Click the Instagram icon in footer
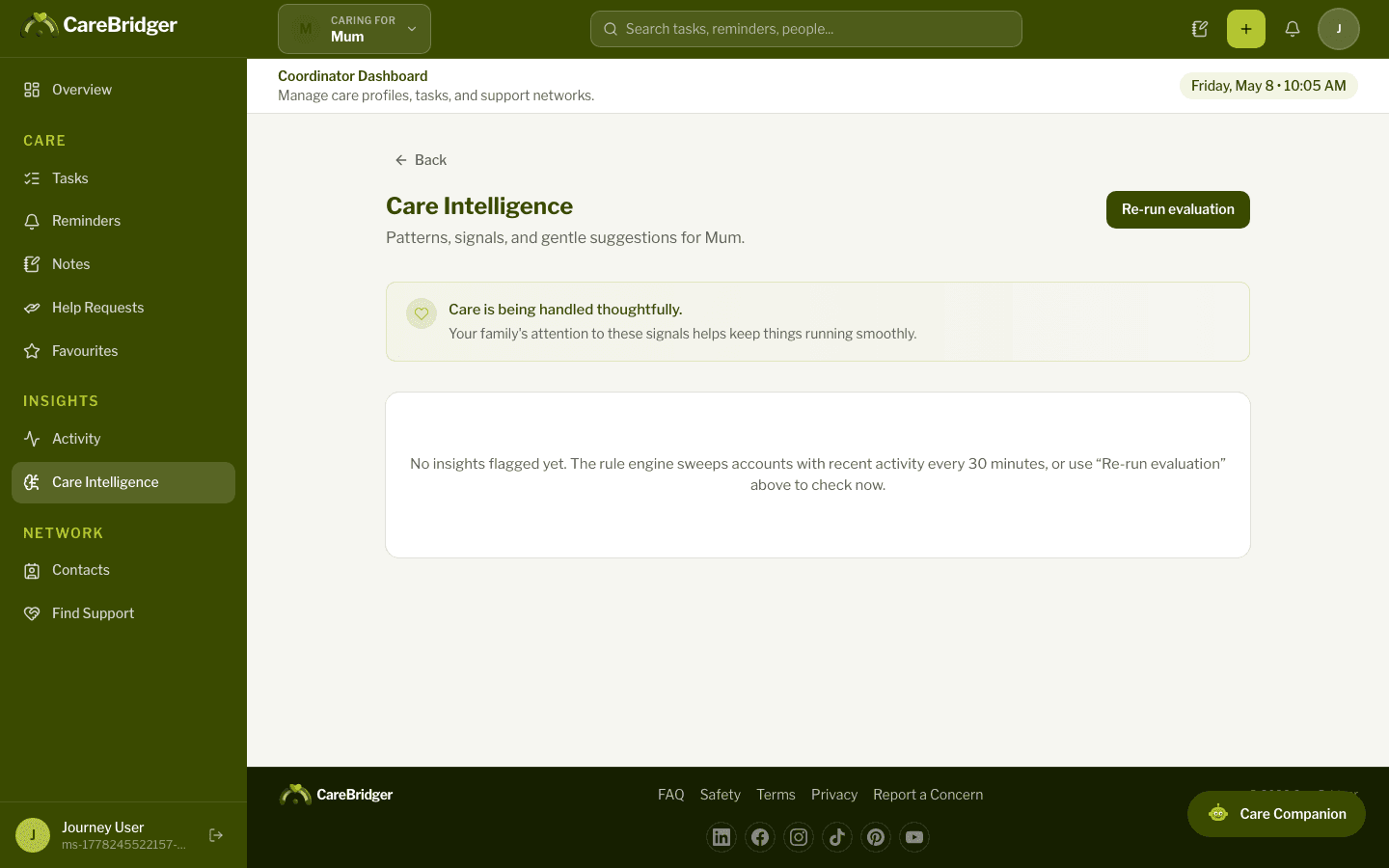 (799, 837)
